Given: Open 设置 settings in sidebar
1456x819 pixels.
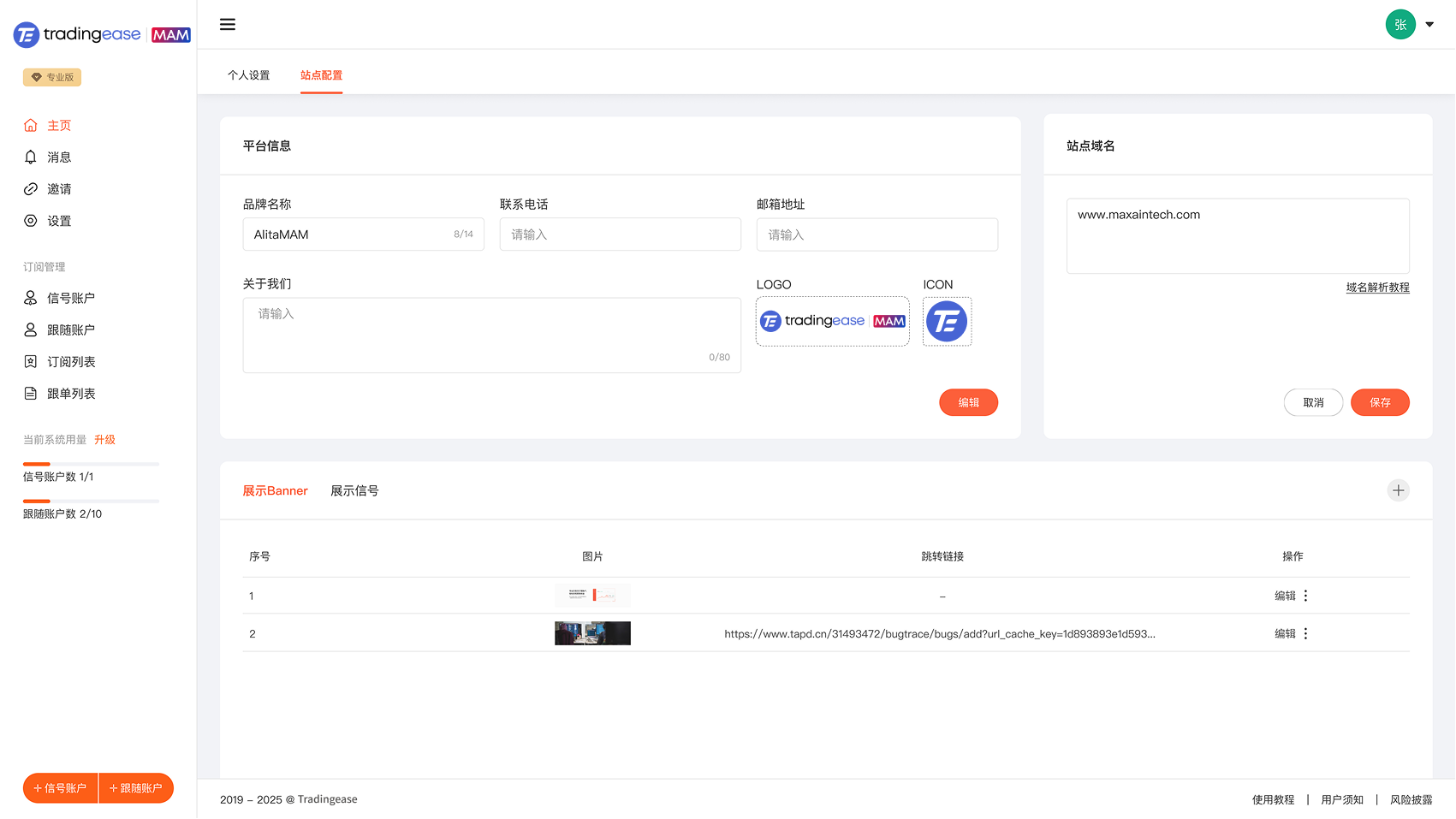Looking at the screenshot, I should tap(58, 221).
